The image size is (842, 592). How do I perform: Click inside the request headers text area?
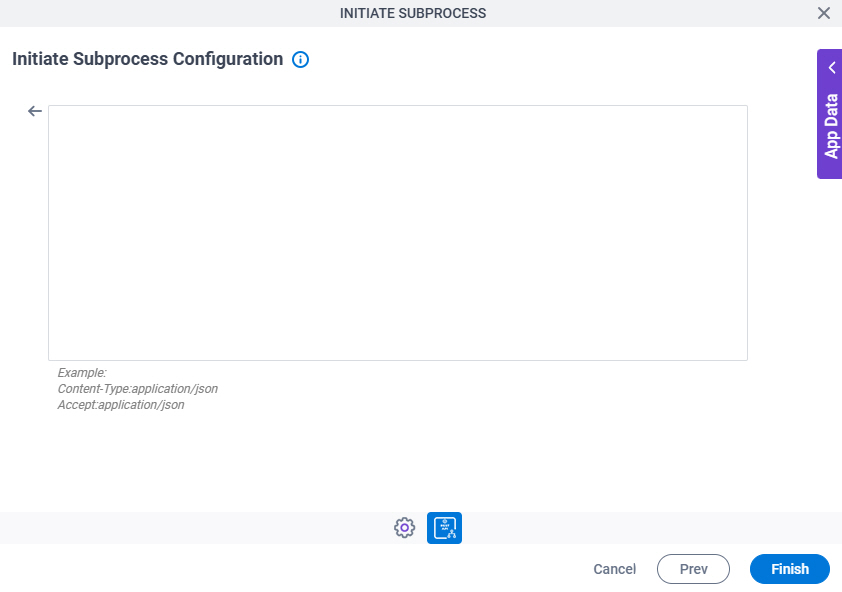[x=398, y=233]
